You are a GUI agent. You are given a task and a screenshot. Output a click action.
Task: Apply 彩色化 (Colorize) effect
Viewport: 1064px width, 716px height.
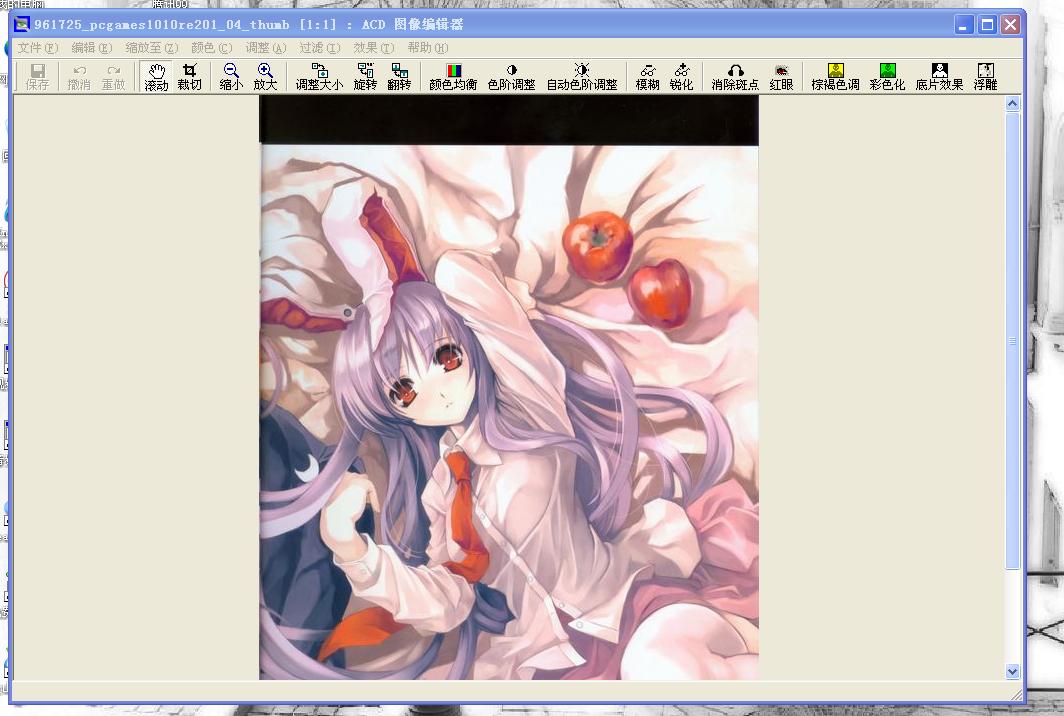pyautogui.click(x=887, y=77)
